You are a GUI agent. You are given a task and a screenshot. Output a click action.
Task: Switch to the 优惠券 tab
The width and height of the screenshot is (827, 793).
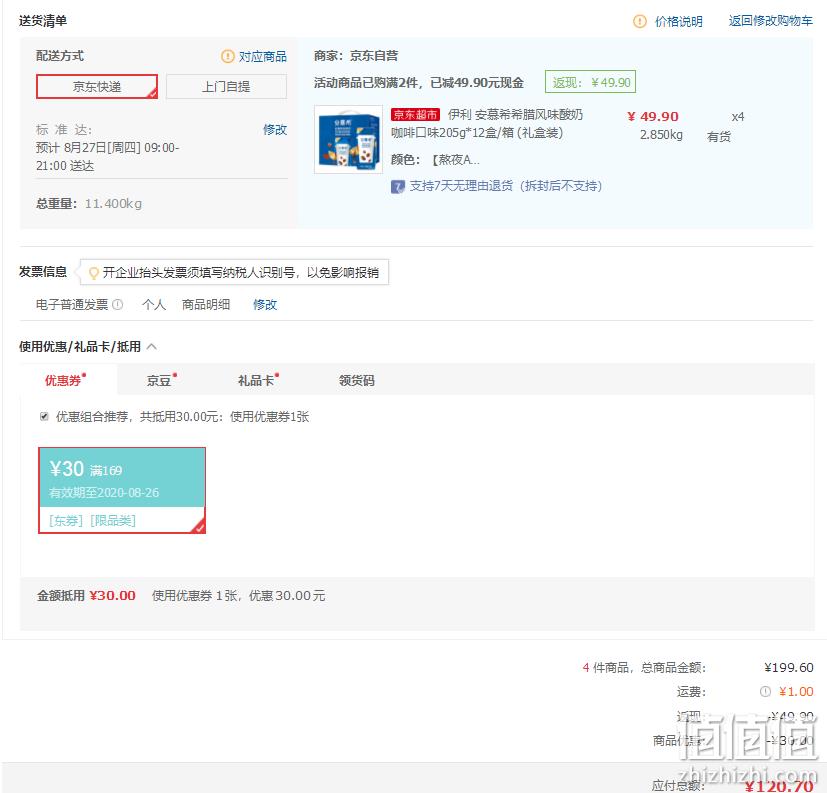pyautogui.click(x=65, y=380)
